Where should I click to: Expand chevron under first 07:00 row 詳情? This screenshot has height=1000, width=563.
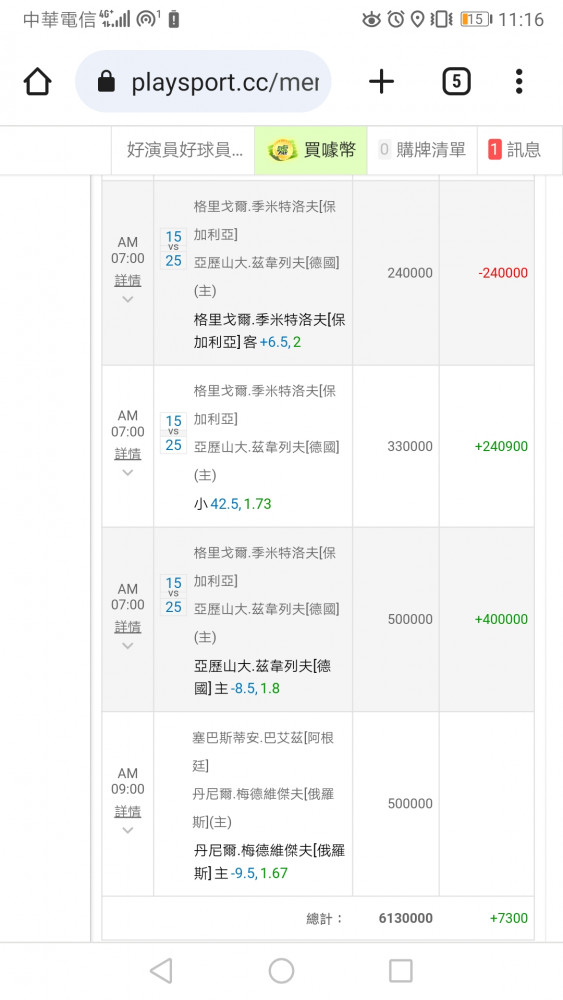click(128, 299)
